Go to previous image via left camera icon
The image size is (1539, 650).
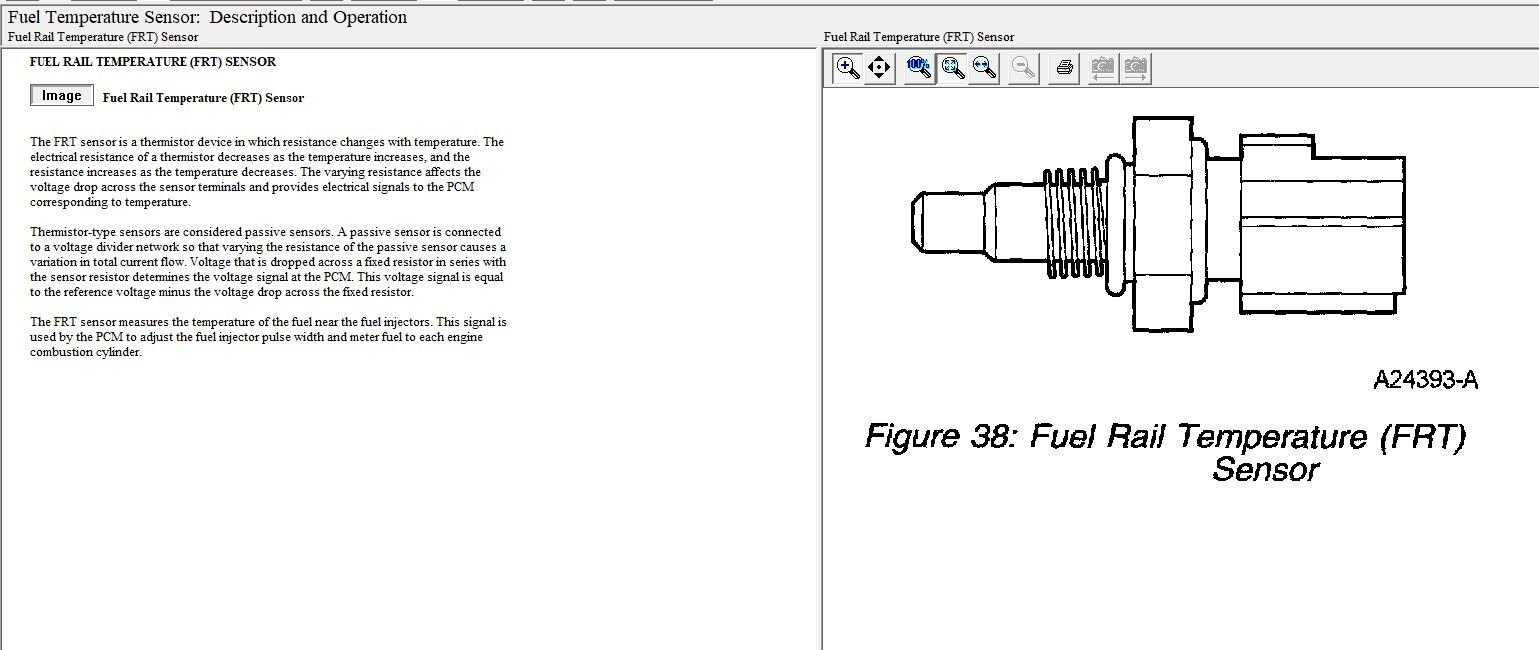(1103, 68)
